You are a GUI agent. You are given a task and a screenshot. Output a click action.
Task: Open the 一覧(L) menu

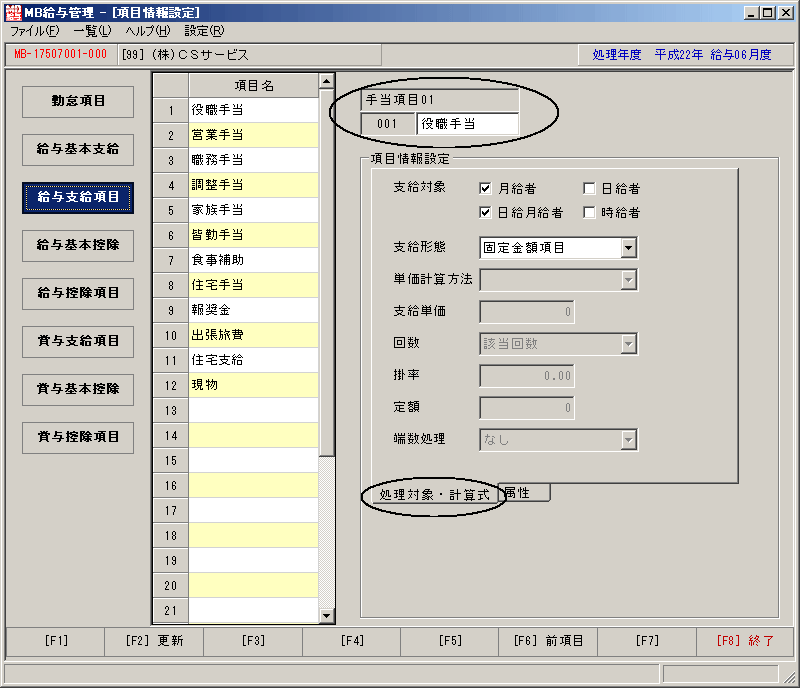[x=92, y=31]
